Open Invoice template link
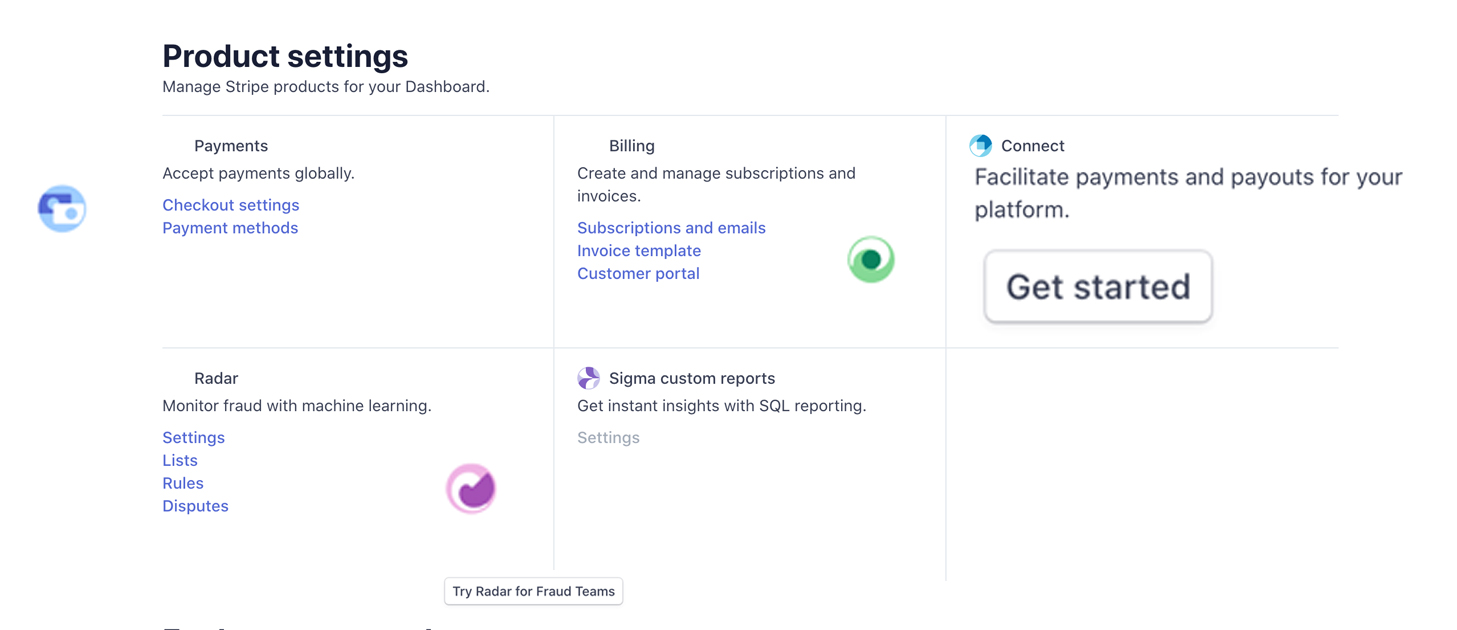Screen dimensions: 1457x630 (639, 251)
